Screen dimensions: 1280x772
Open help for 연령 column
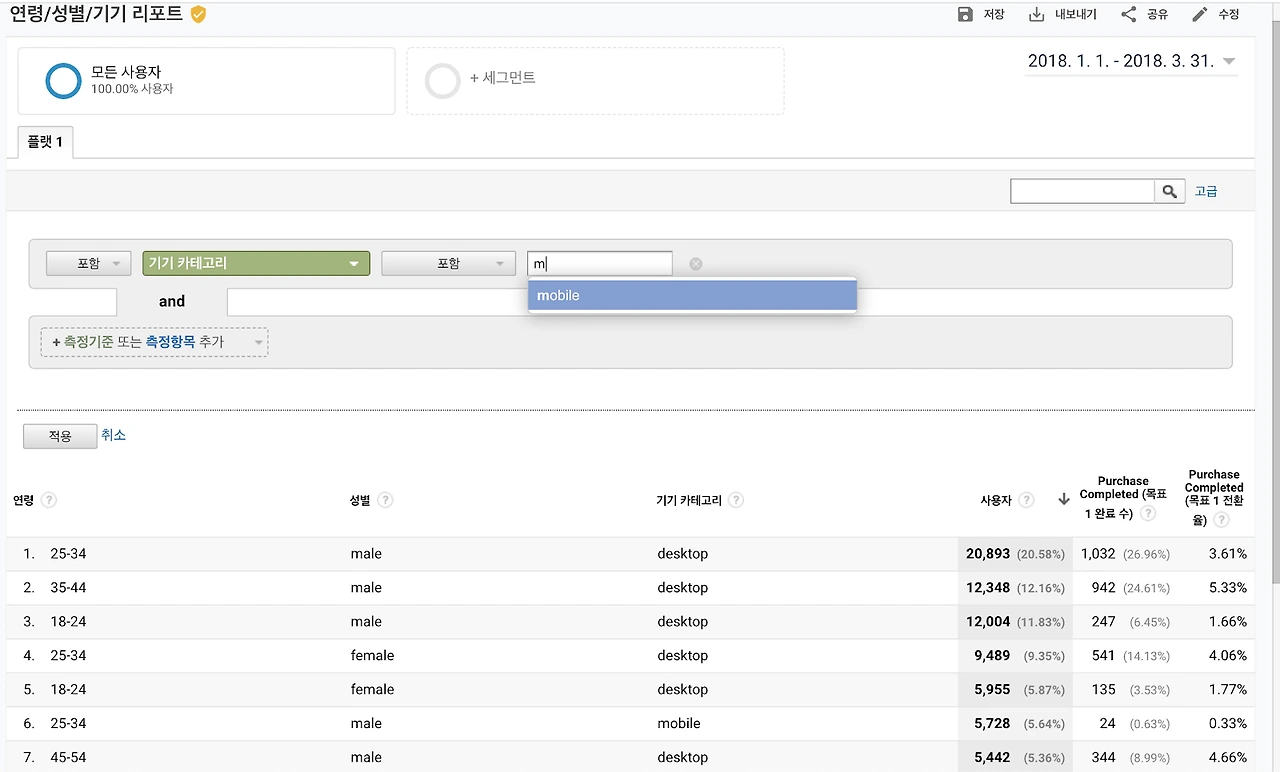click(x=48, y=500)
